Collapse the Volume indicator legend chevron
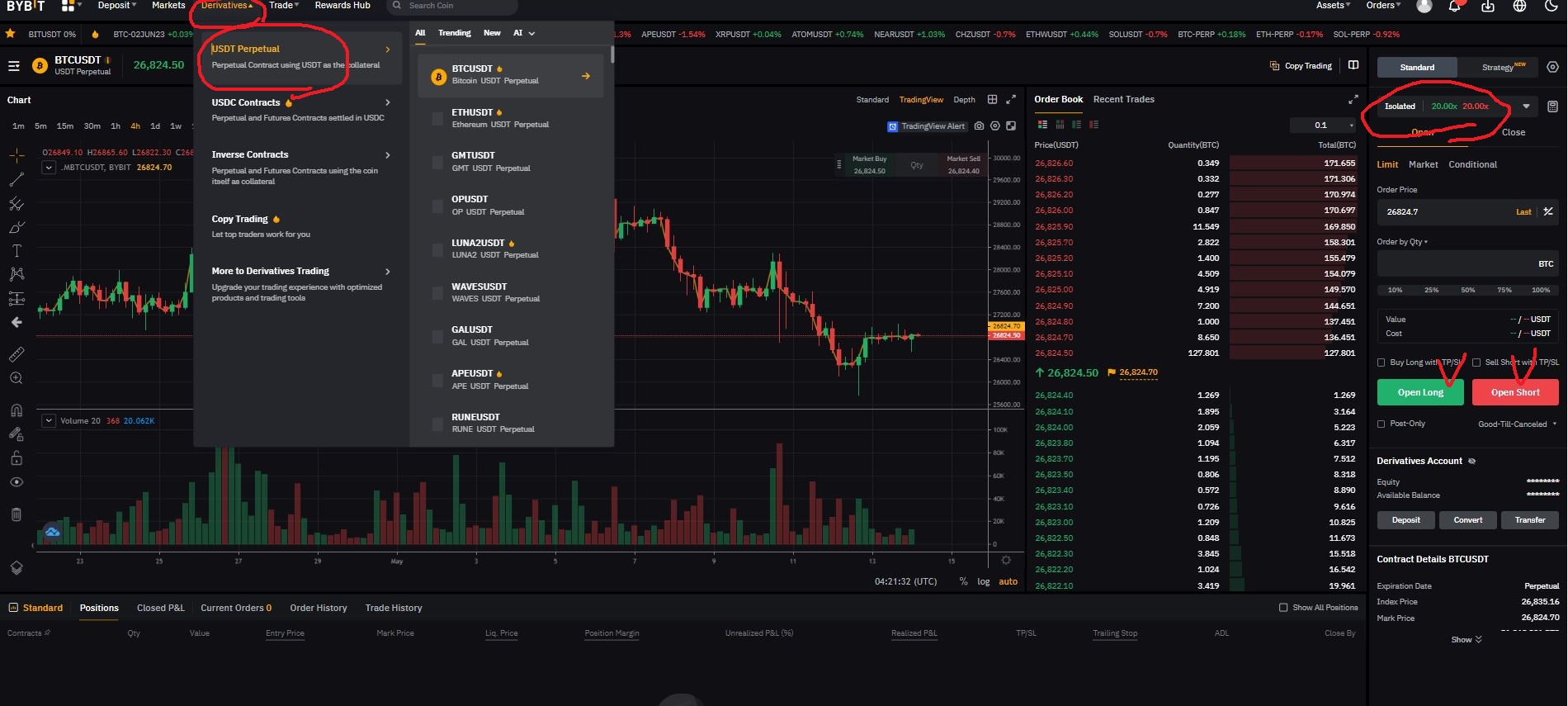Image resolution: width=1568 pixels, height=706 pixels. [x=49, y=421]
